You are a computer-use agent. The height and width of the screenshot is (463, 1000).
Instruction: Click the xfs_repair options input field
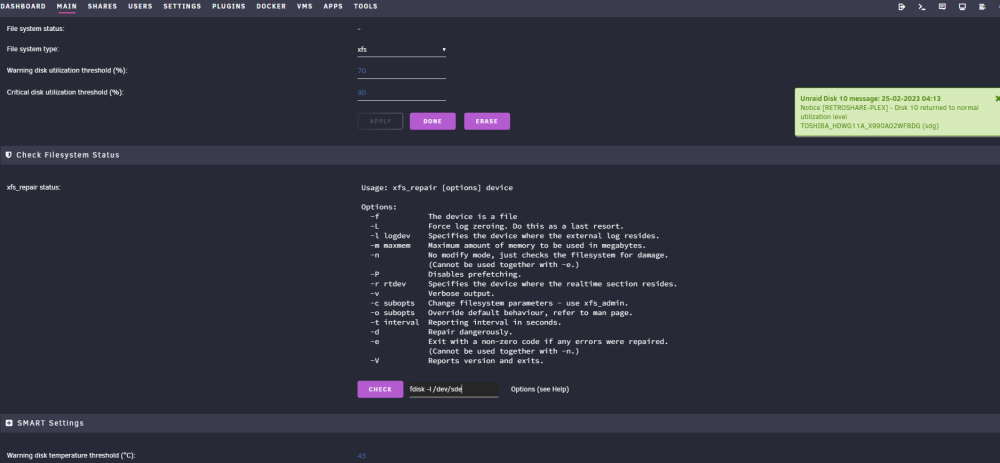[x=453, y=389]
